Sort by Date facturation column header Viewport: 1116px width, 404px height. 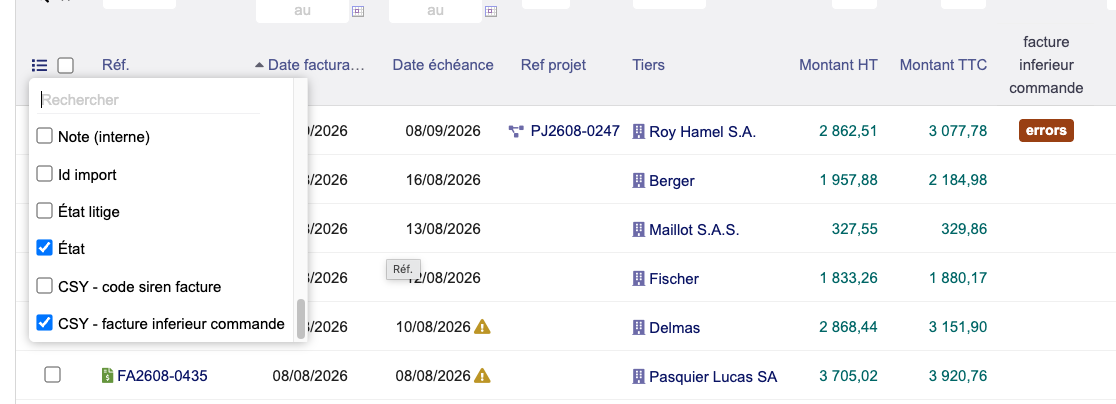(316, 65)
